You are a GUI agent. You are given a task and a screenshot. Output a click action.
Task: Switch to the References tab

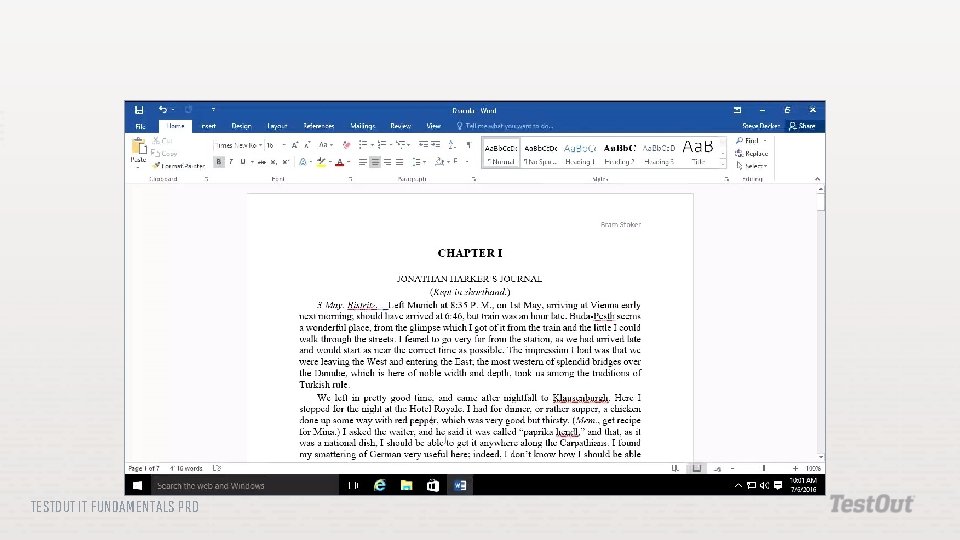[318, 126]
